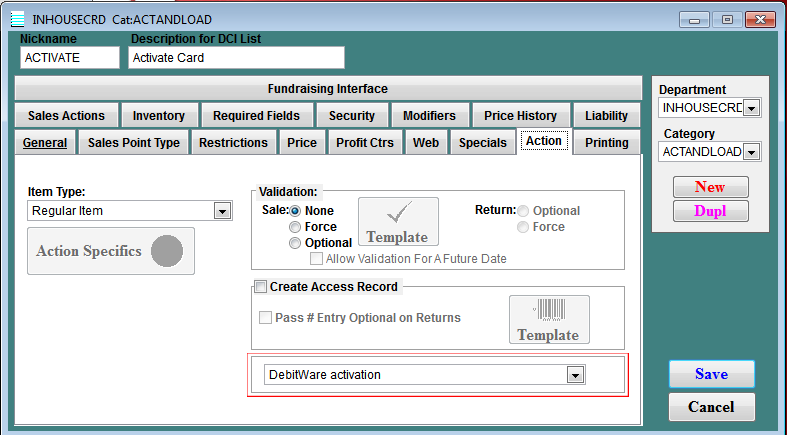
Task: Select the Optional return validation option
Action: (x=523, y=211)
